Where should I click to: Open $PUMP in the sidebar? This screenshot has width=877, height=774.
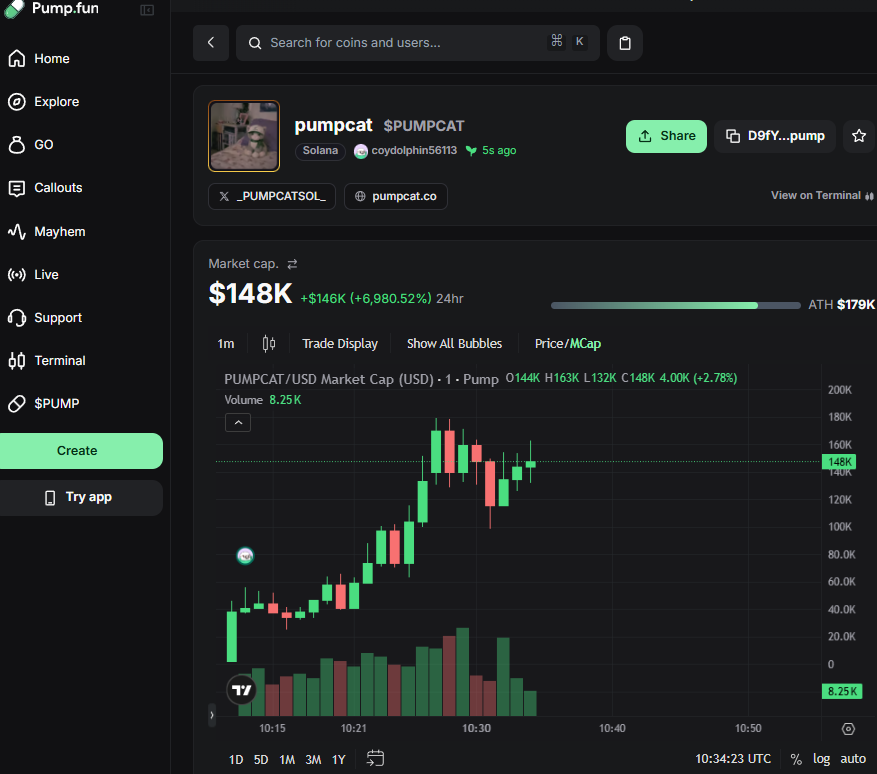[x=44, y=404]
